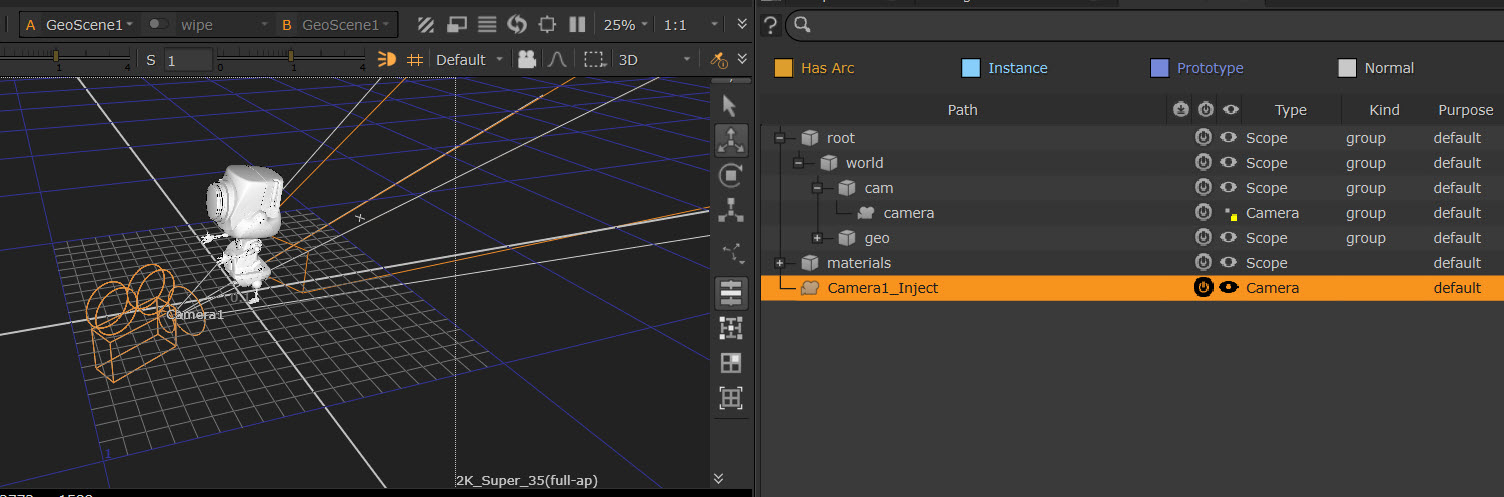Click the camera lock icon in viewer toolbar
The width and height of the screenshot is (1504, 497).
pos(527,60)
